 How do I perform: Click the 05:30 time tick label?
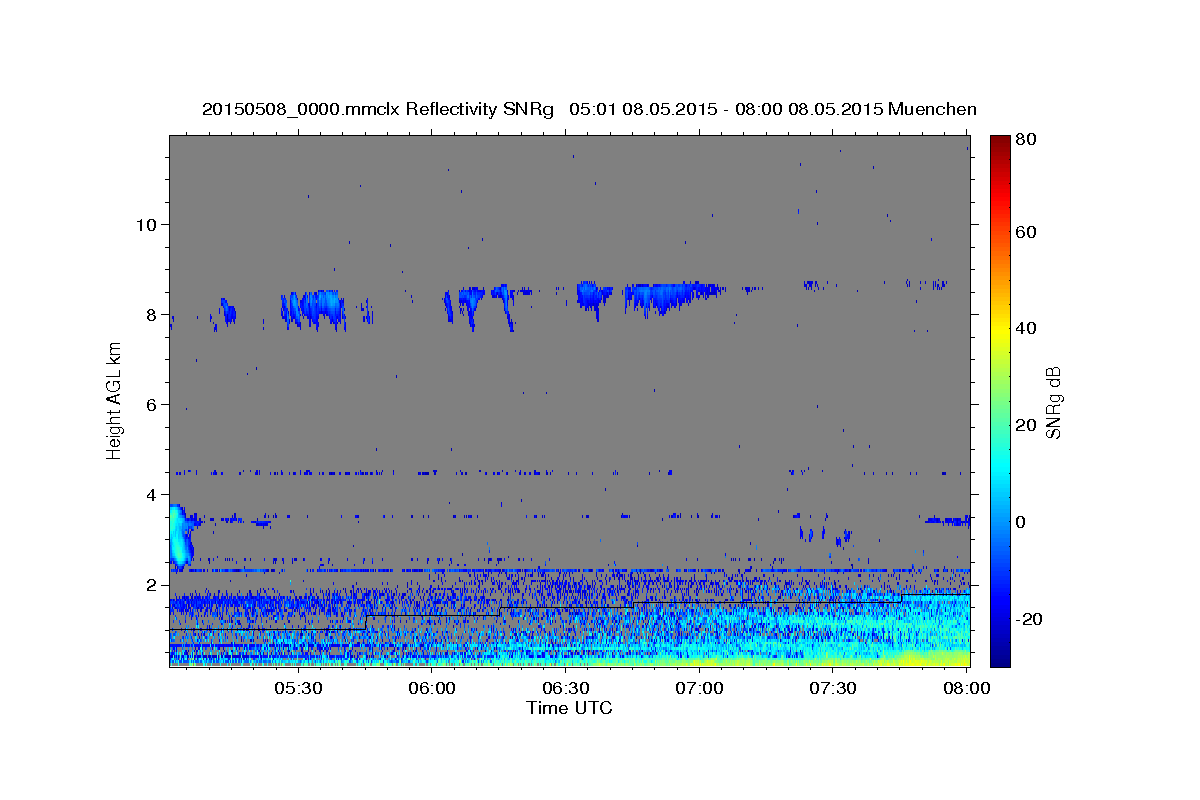(x=298, y=689)
